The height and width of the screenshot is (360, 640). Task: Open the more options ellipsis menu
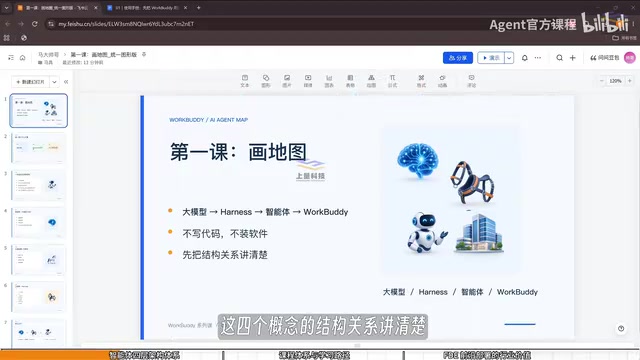[x=538, y=58]
